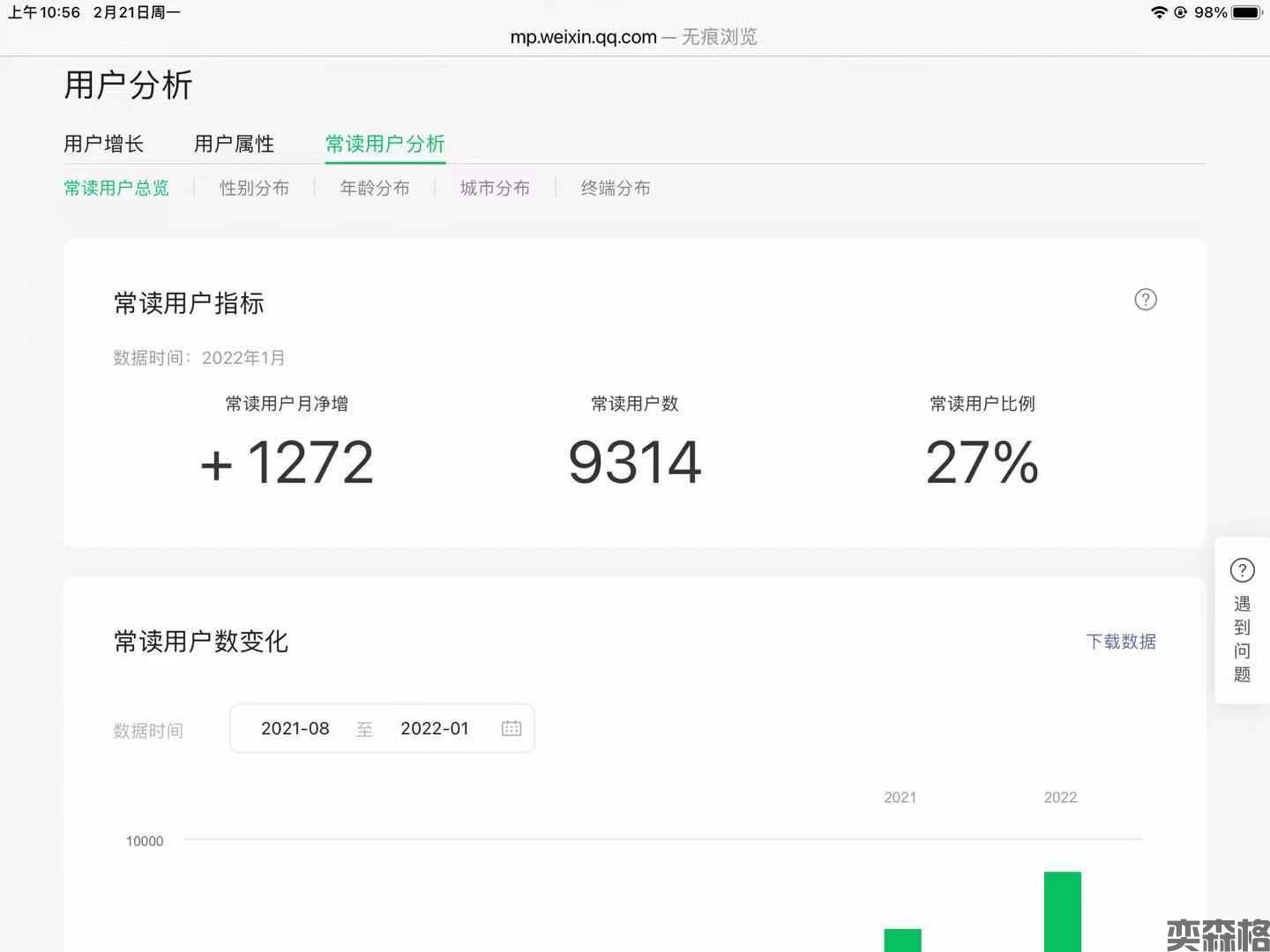Click the start date 2021-08 field
The width and height of the screenshot is (1270, 952).
(295, 728)
